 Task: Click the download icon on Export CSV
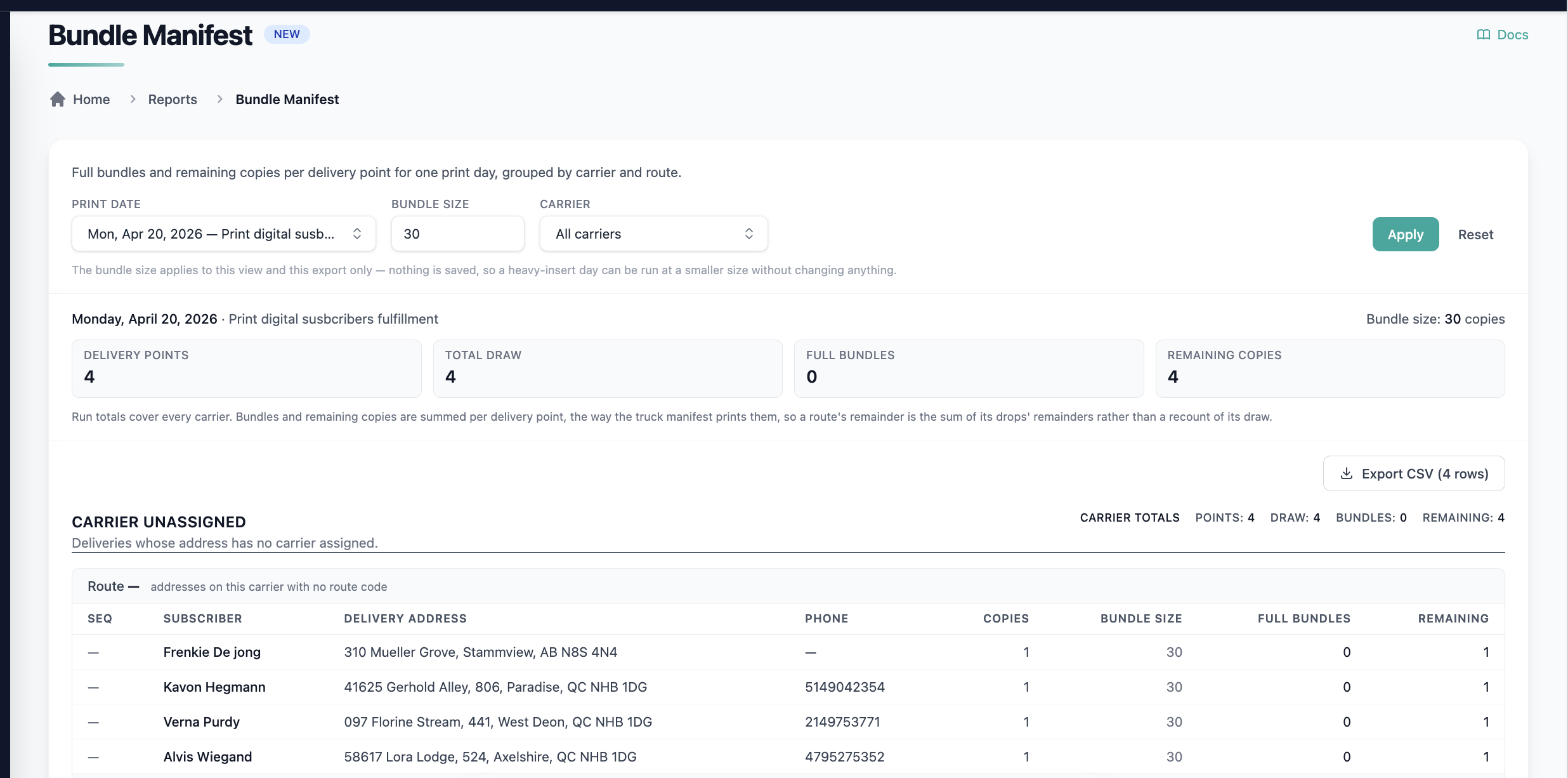[1346, 473]
